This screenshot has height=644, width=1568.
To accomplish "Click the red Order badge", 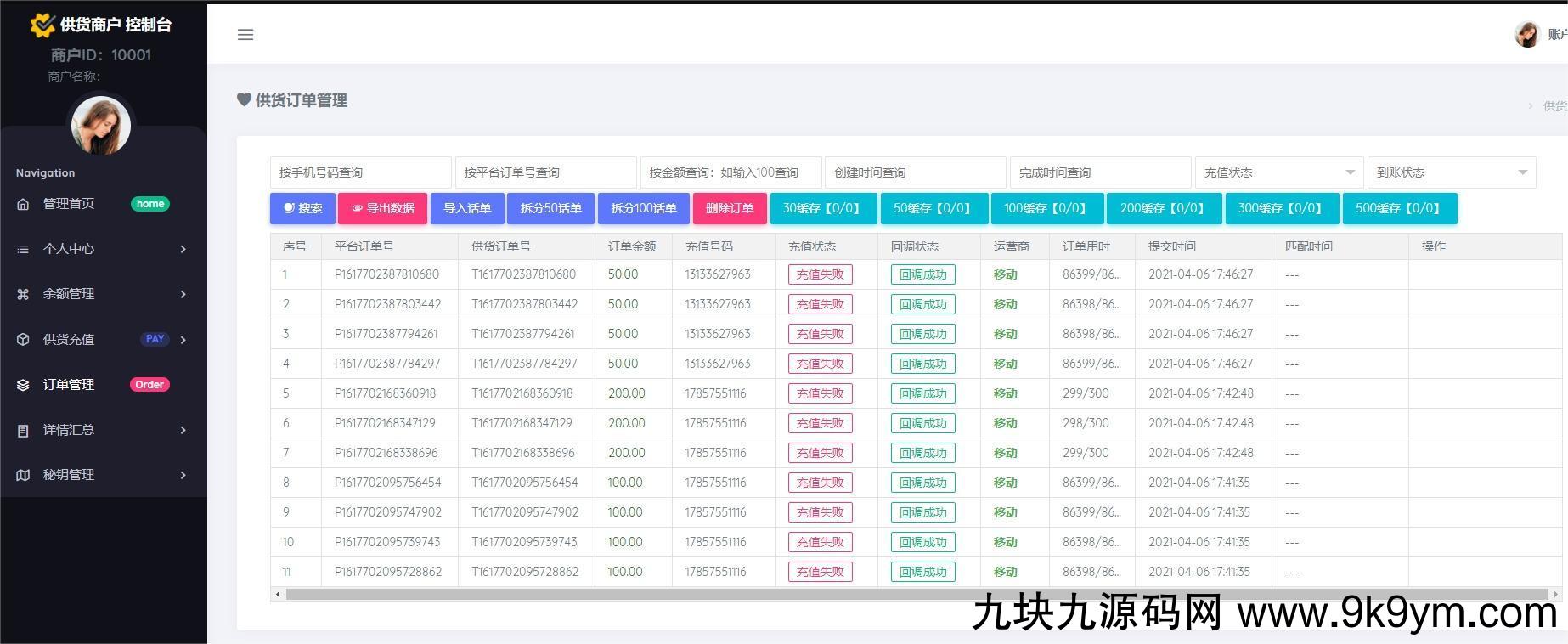I will point(149,385).
